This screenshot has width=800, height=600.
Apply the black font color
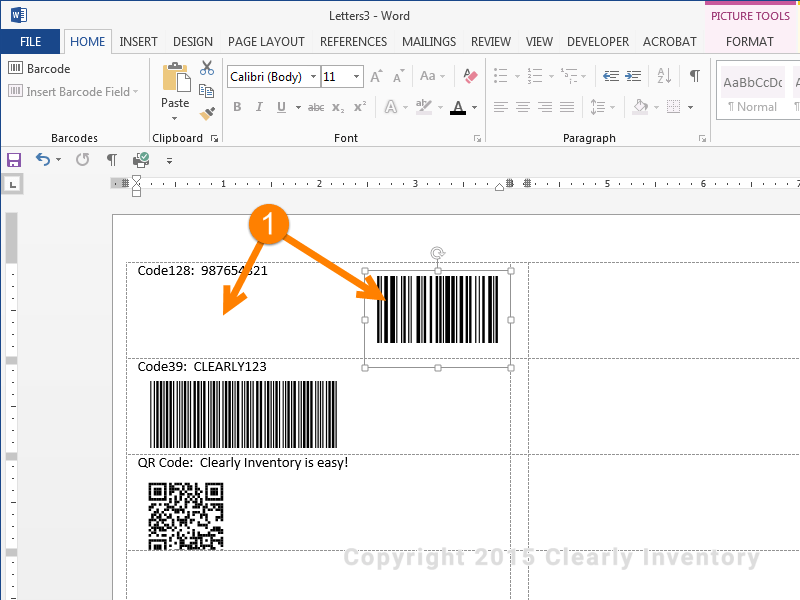click(458, 107)
